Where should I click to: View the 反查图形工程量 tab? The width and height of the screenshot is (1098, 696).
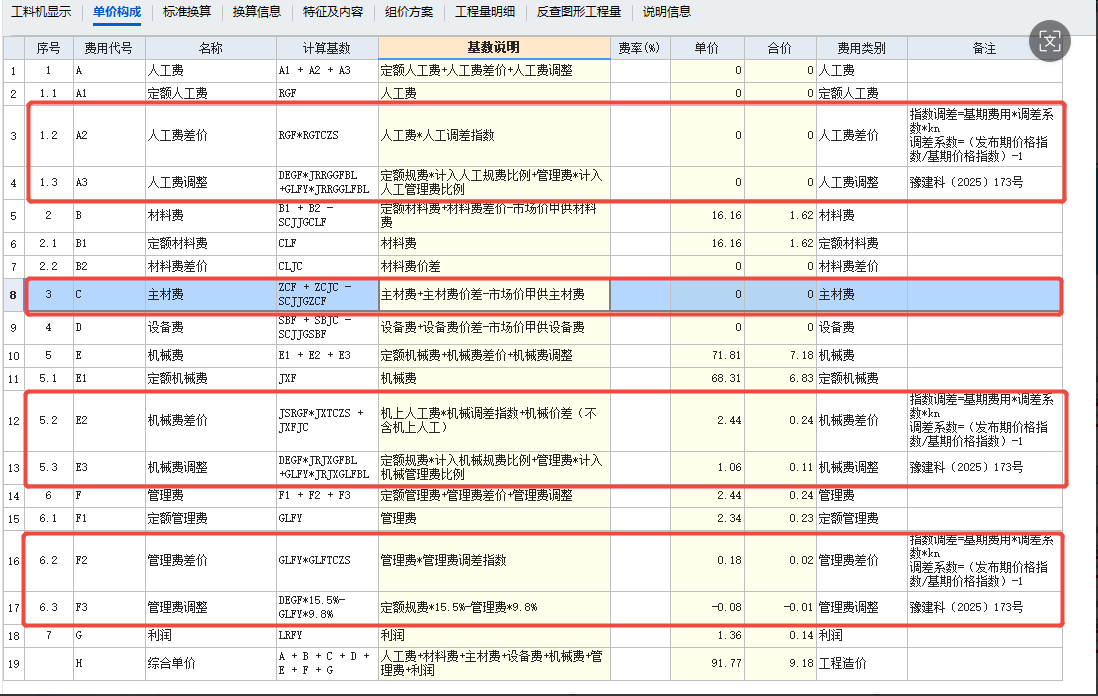pos(581,14)
